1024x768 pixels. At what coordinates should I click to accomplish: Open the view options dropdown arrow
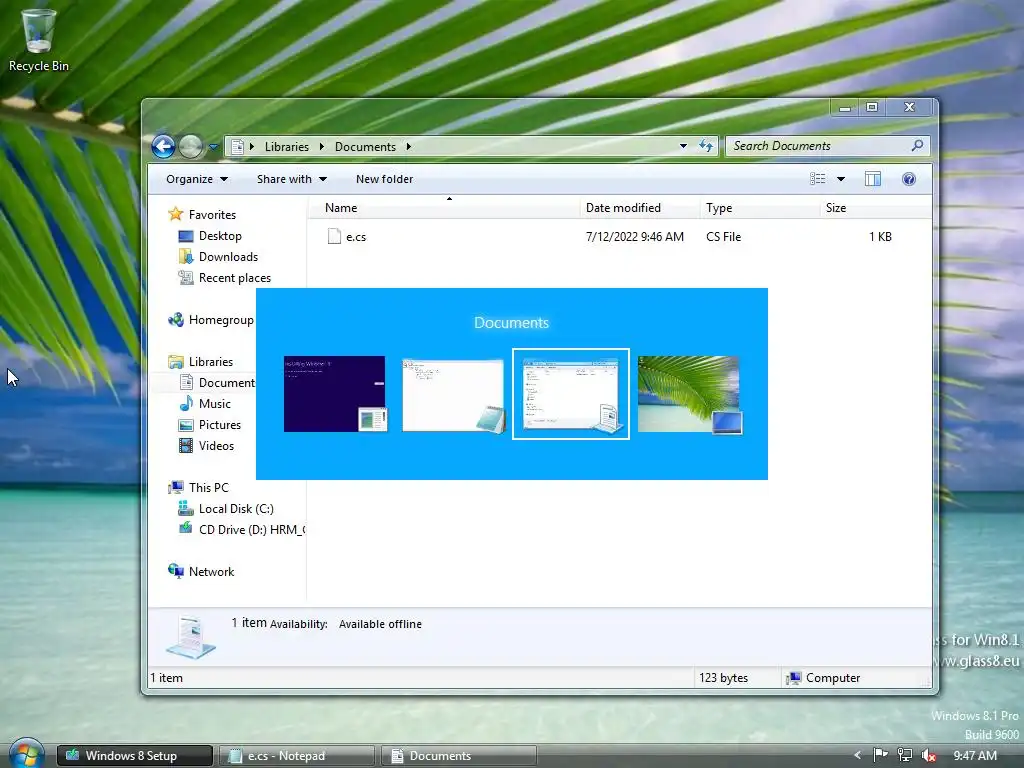pyautogui.click(x=841, y=179)
